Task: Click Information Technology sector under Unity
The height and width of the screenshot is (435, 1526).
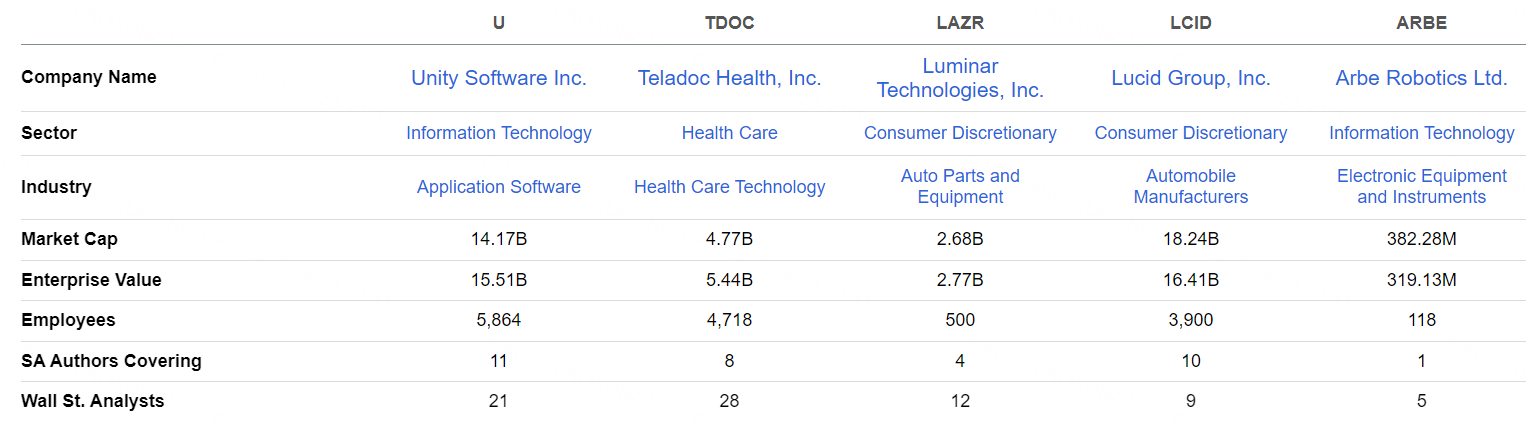Action: click(x=498, y=133)
